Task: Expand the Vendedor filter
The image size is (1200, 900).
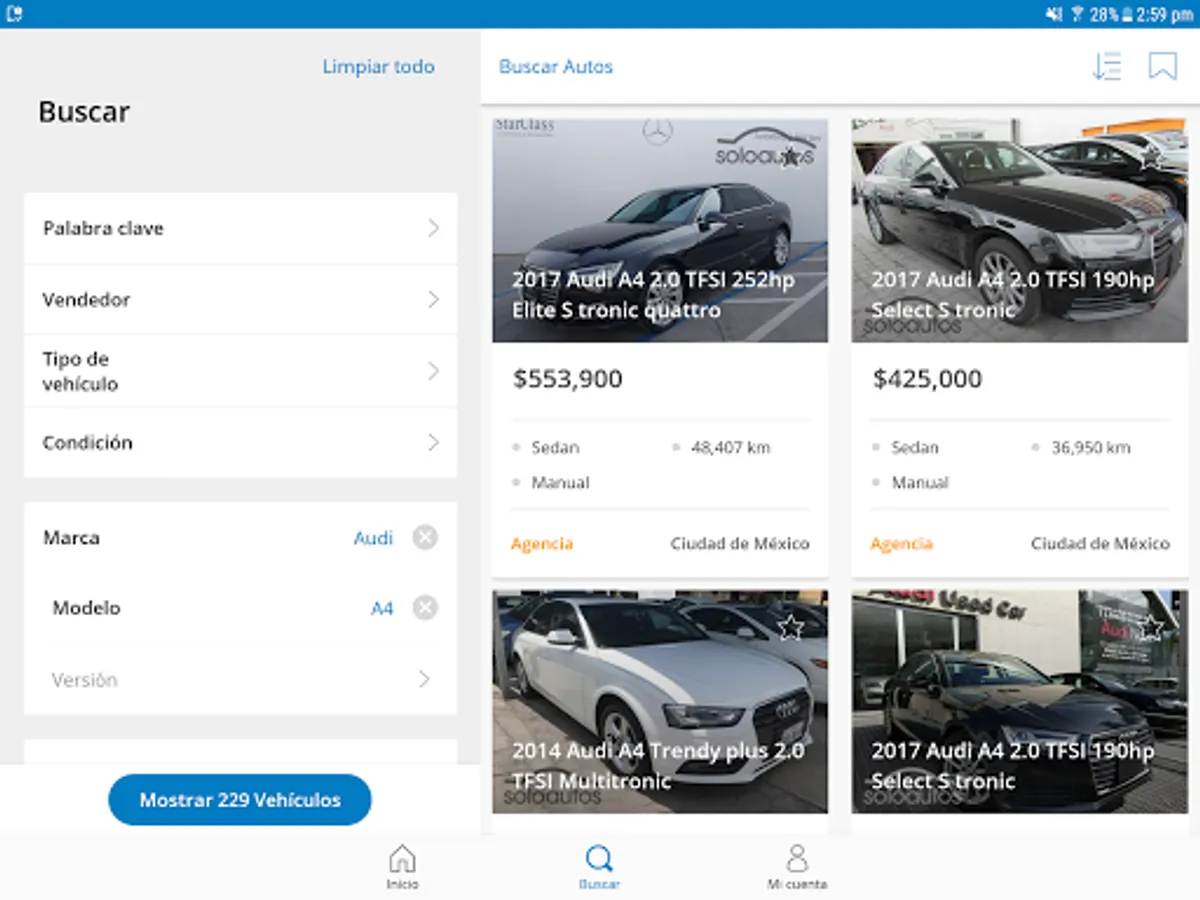Action: [240, 299]
